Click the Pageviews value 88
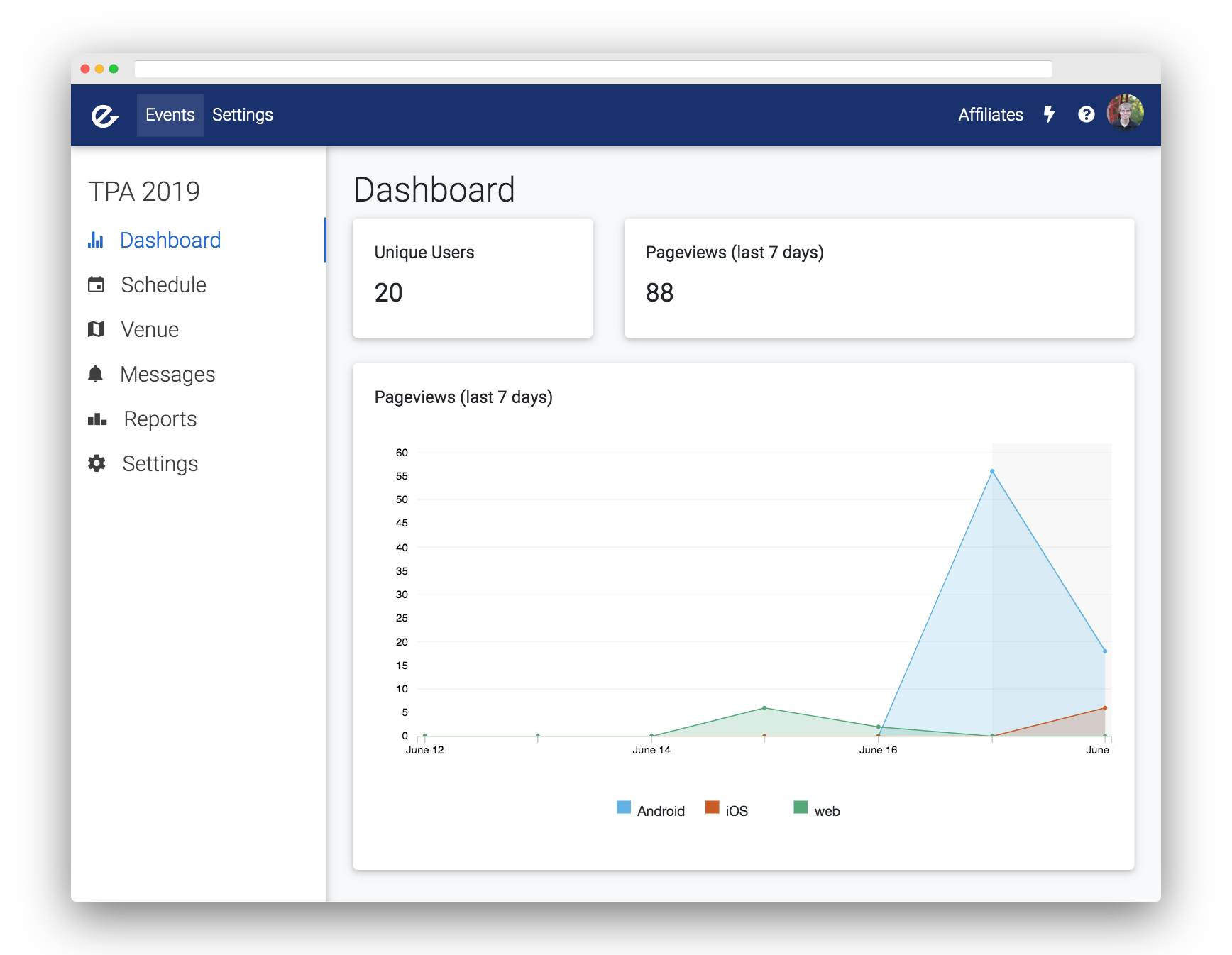Viewport: 1232px width, 955px height. pyautogui.click(x=659, y=292)
